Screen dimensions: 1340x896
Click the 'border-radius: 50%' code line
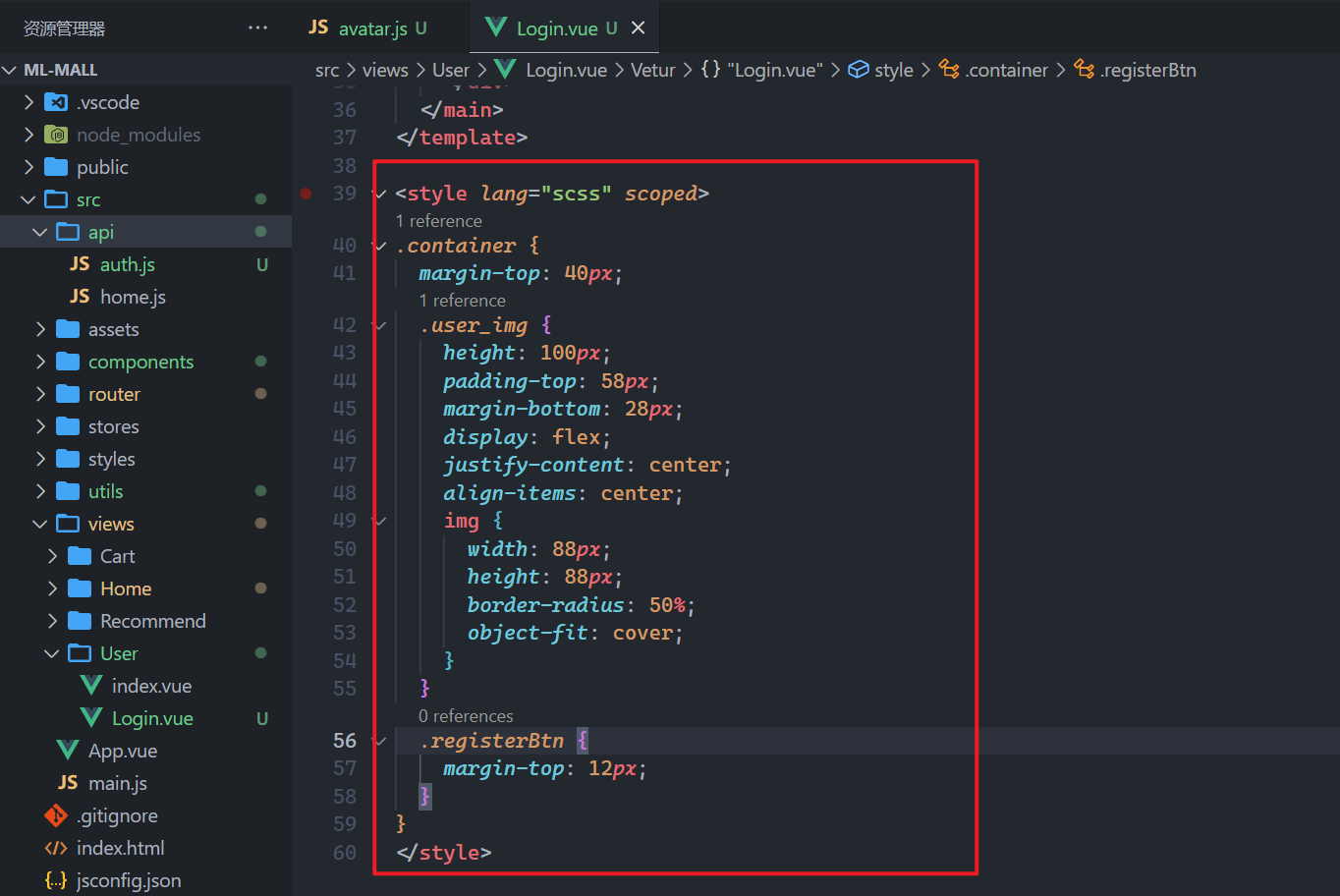coord(582,605)
